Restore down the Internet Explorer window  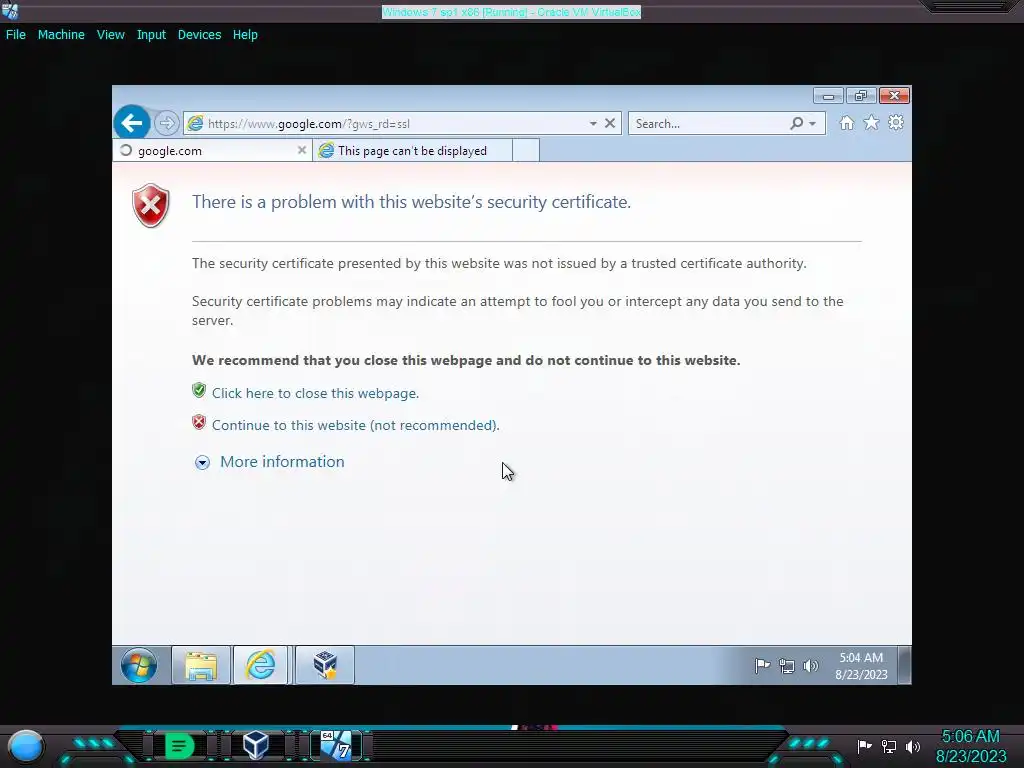tap(861, 96)
